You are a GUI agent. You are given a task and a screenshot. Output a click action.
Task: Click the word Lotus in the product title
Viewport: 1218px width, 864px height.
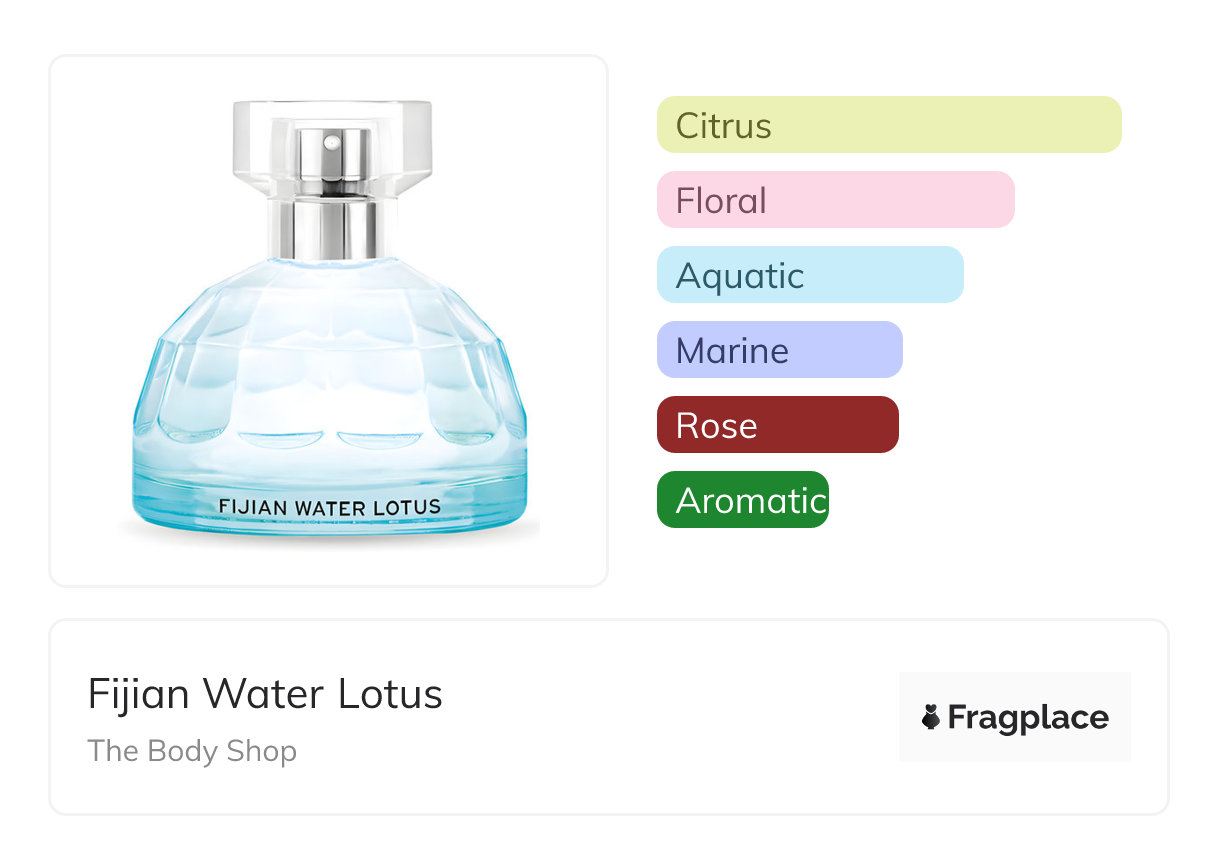click(x=390, y=694)
